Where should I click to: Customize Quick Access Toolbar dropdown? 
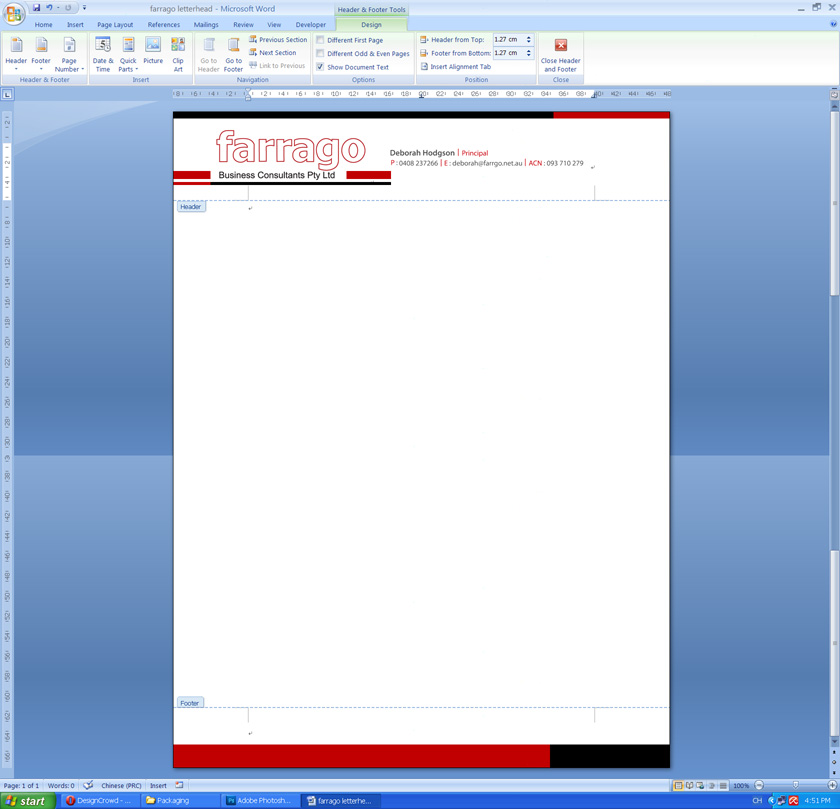[x=84, y=8]
